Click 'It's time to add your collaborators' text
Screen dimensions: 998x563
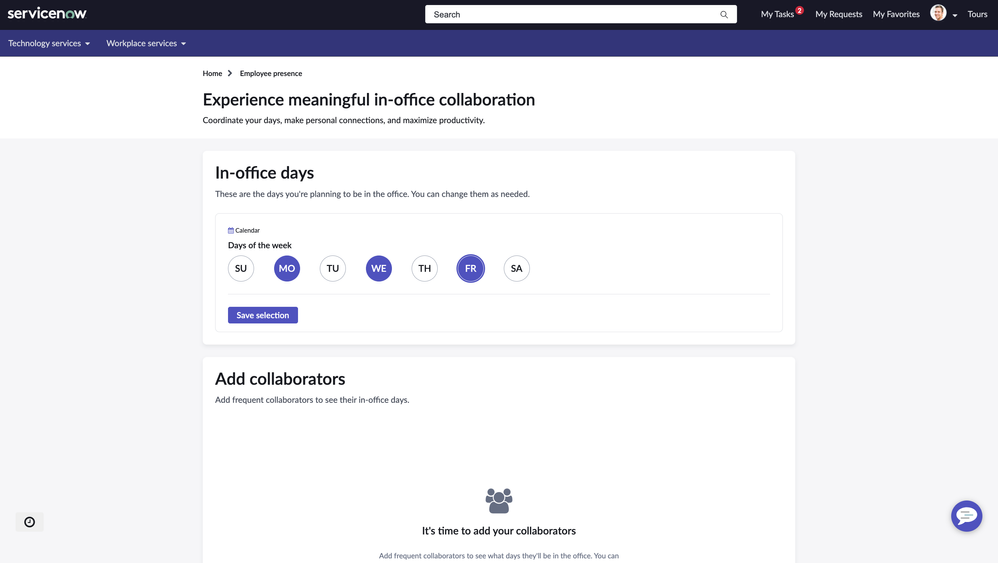pyautogui.click(x=498, y=531)
